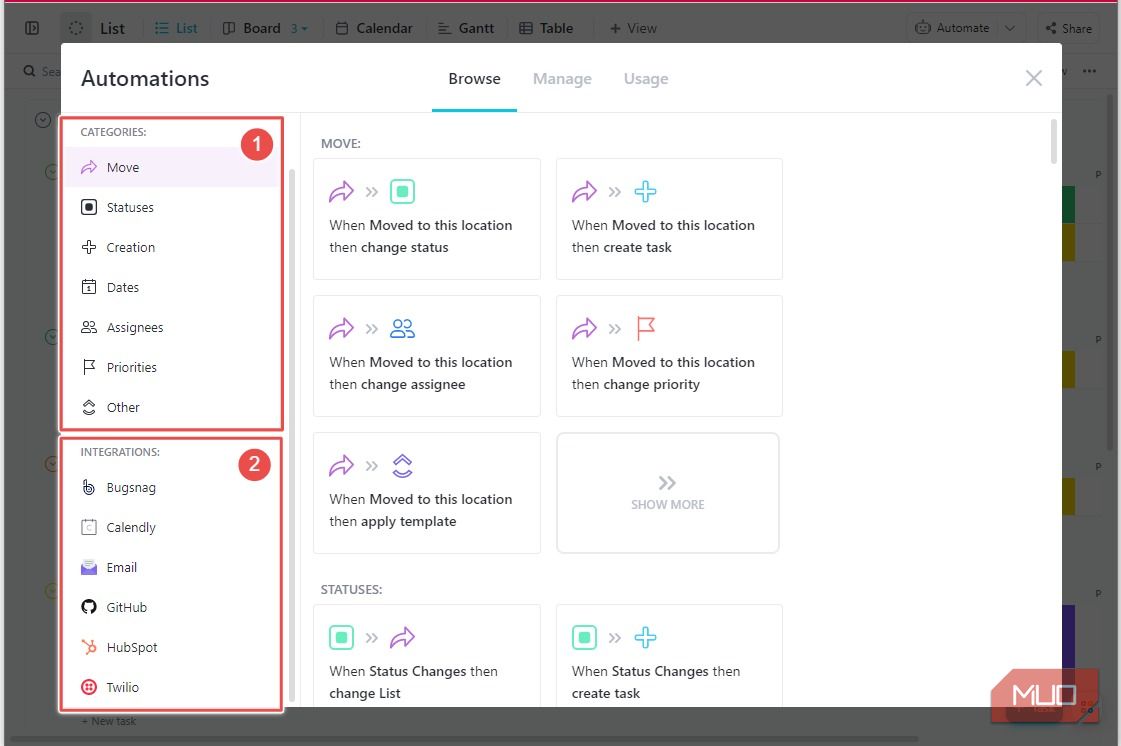Image resolution: width=1121 pixels, height=746 pixels.
Task: Open the Bugsnag integration
Action: (131, 487)
